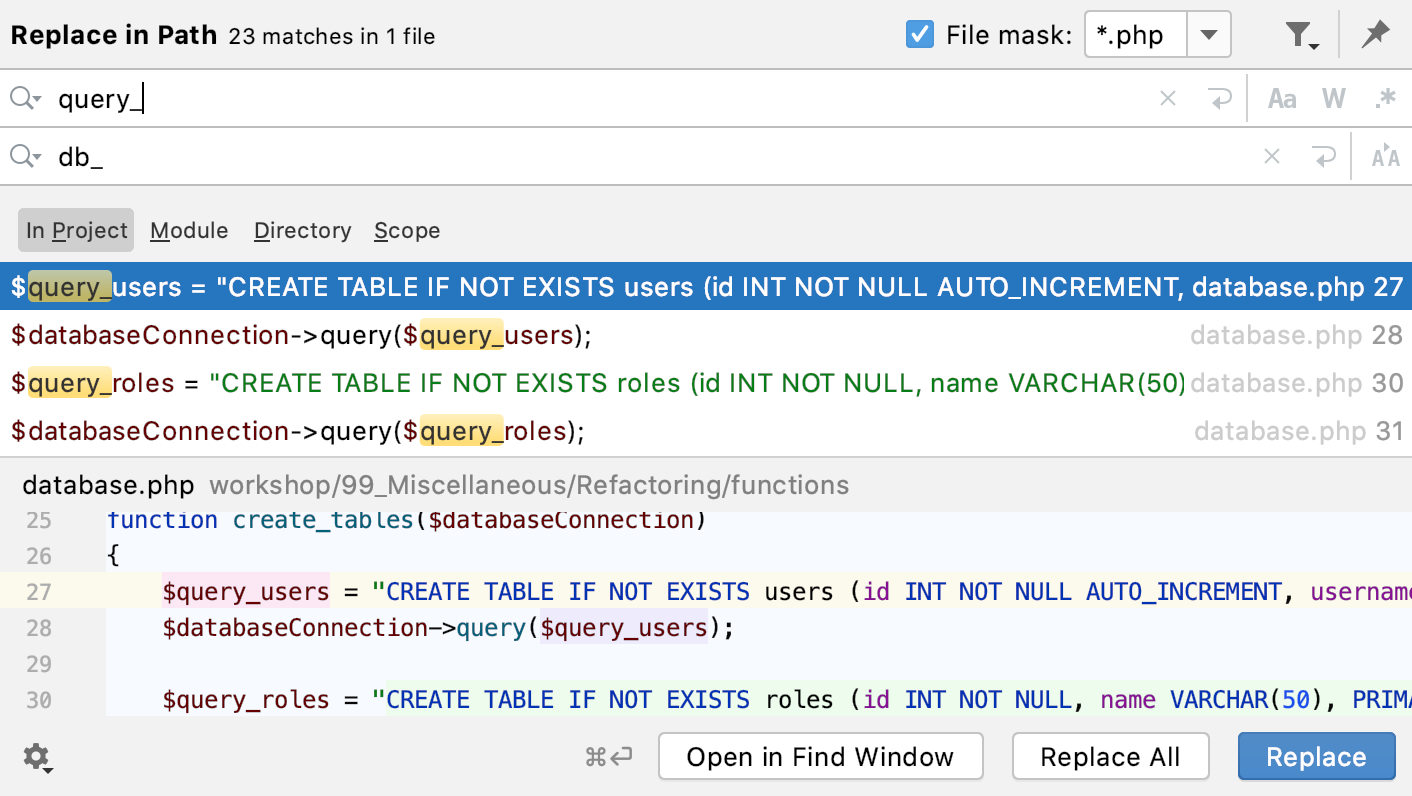Click $query_users in preview line 28
1412x796 pixels.
pos(624,628)
